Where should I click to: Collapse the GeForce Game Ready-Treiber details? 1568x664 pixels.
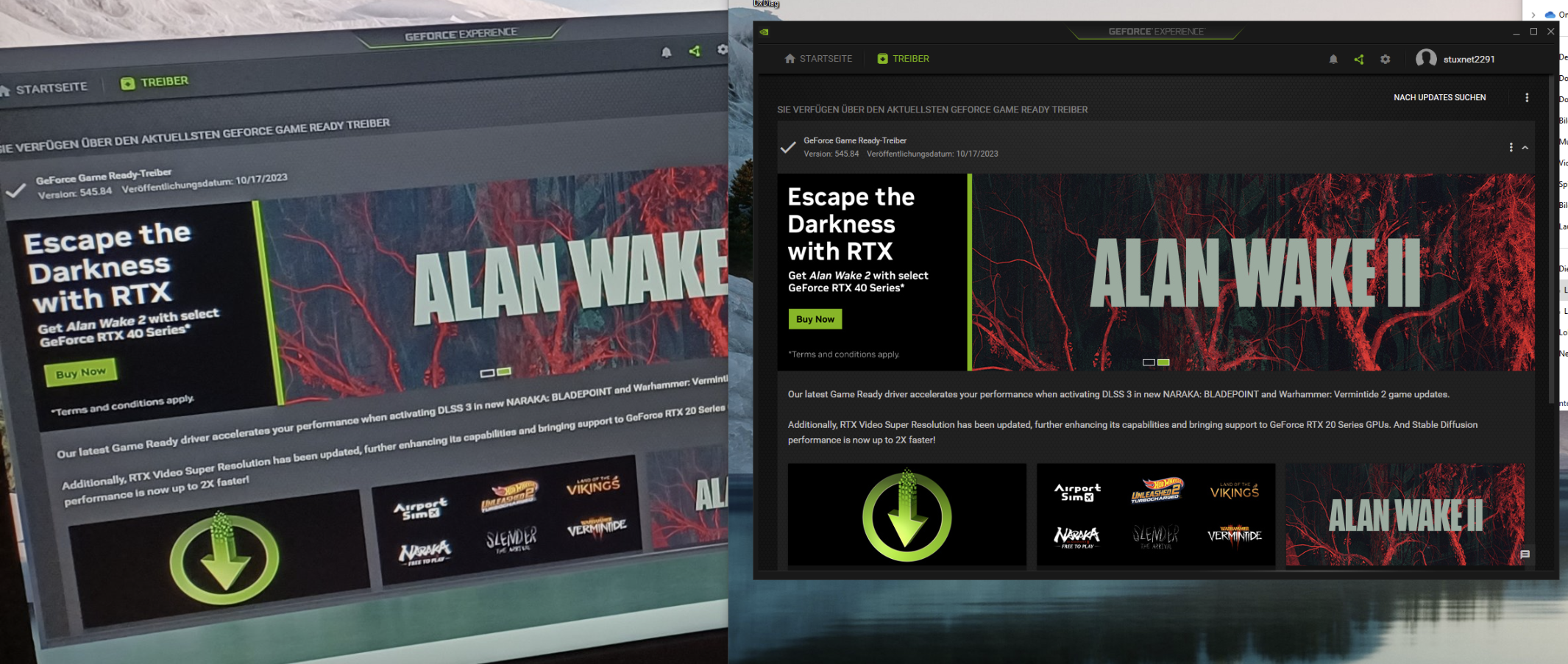click(1525, 148)
